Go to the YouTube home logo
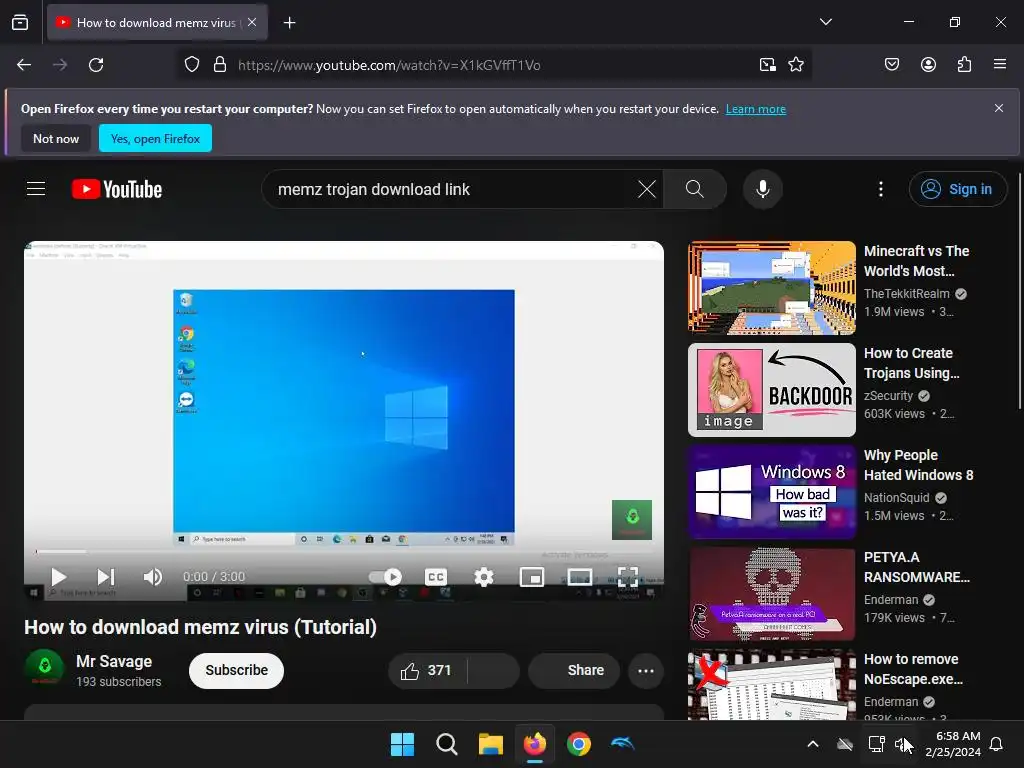Screen dimensions: 1024x768 coord(117,189)
